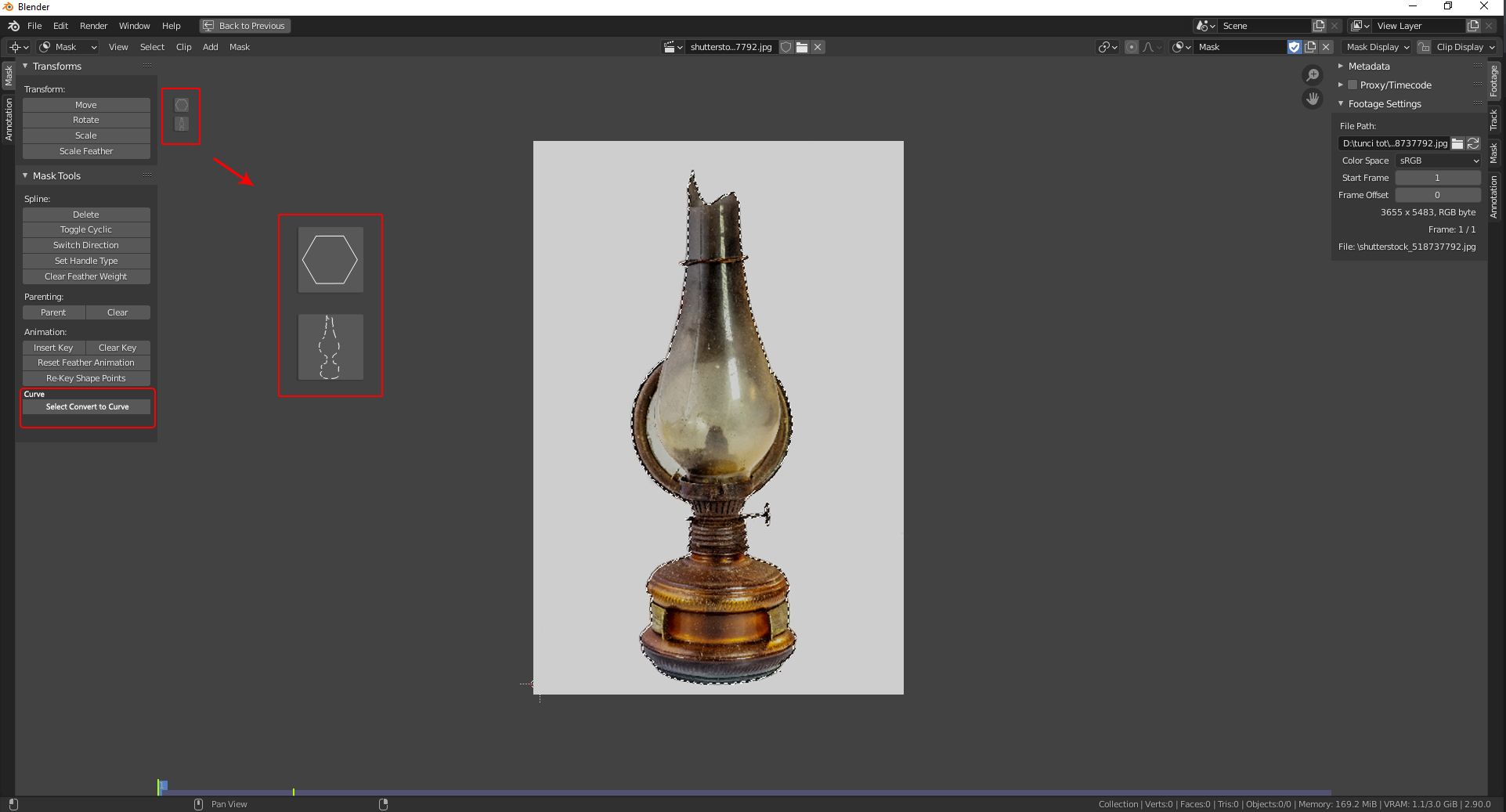Expand the Metadata panel
The image size is (1506, 812).
(x=1341, y=66)
